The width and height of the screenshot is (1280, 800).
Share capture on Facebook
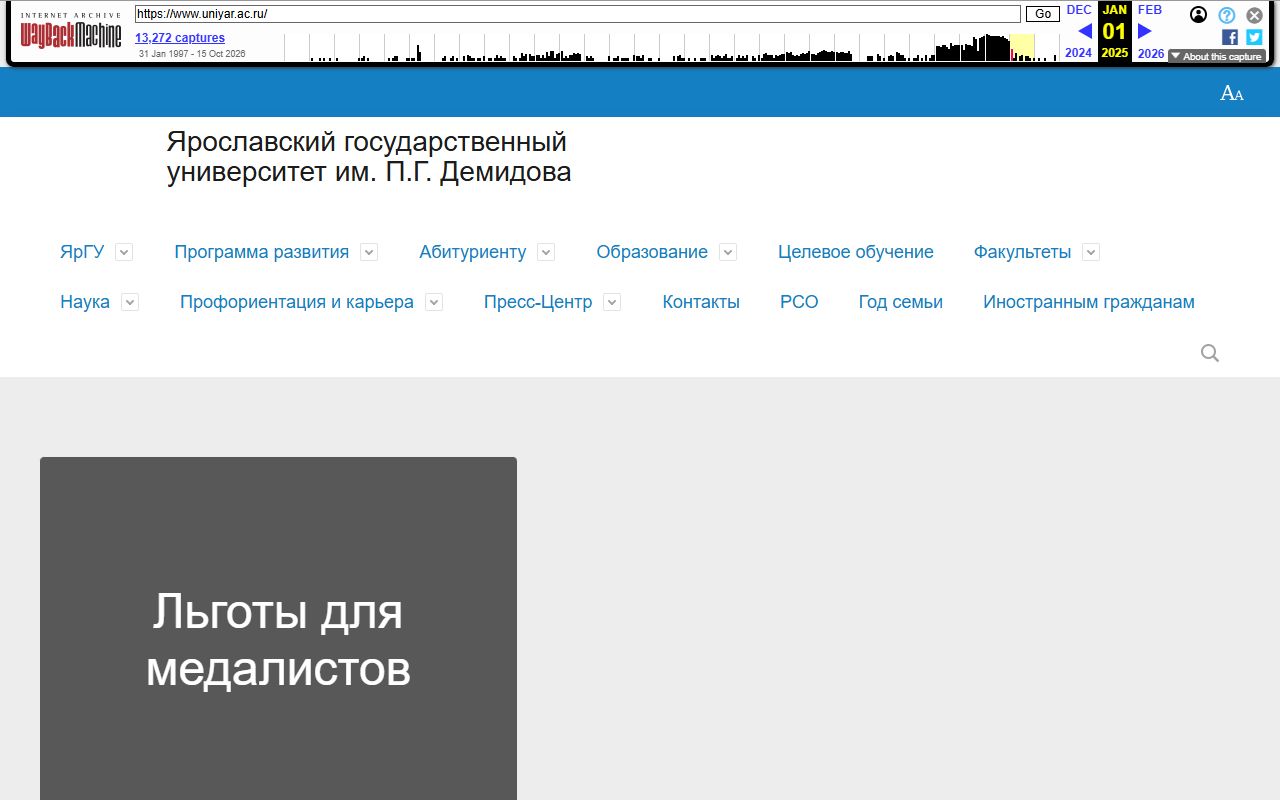[1230, 37]
